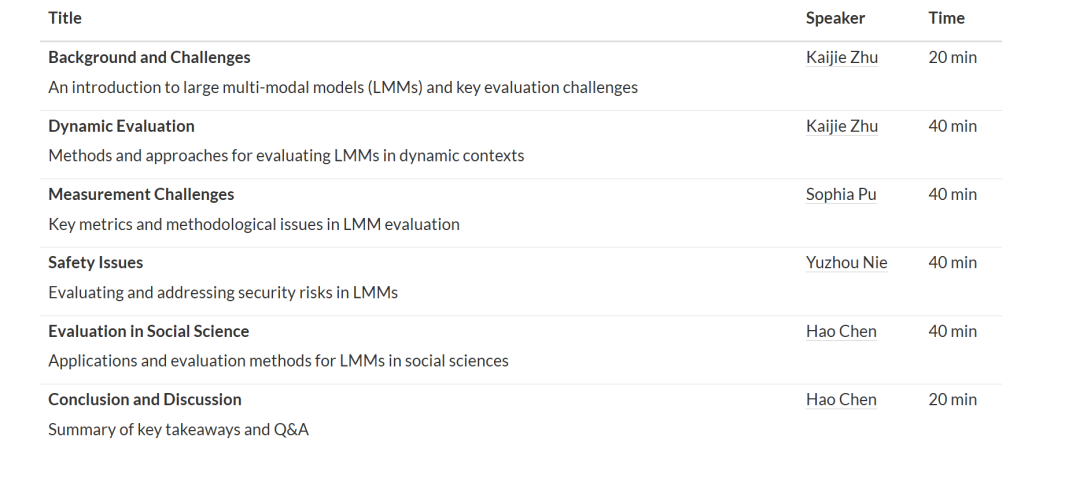This screenshot has height=478, width=1080.
Task: Click the 20 min time for Background
Action: pos(953,57)
